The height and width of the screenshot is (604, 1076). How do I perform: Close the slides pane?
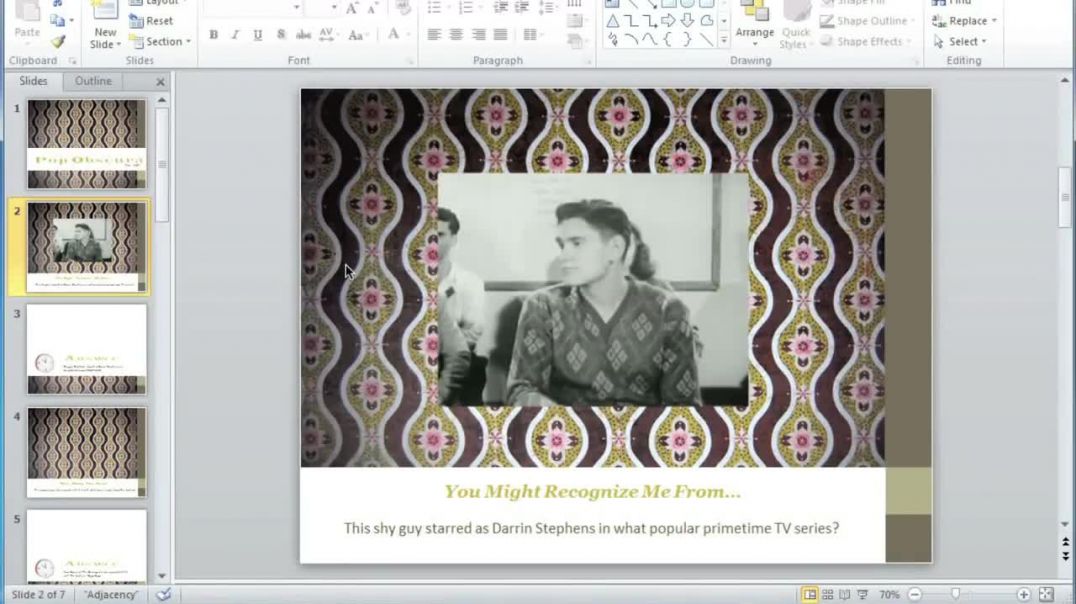tap(161, 82)
